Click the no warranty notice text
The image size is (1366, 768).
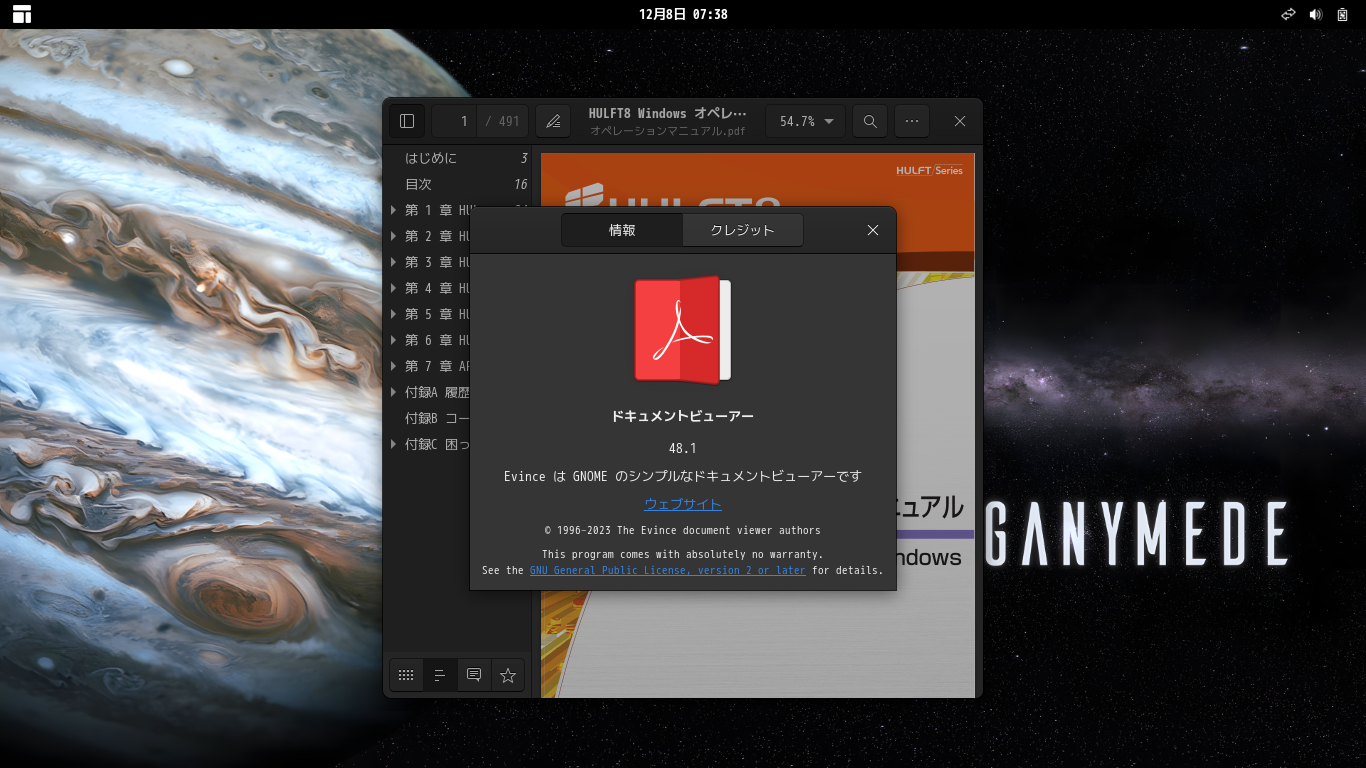pos(683,554)
